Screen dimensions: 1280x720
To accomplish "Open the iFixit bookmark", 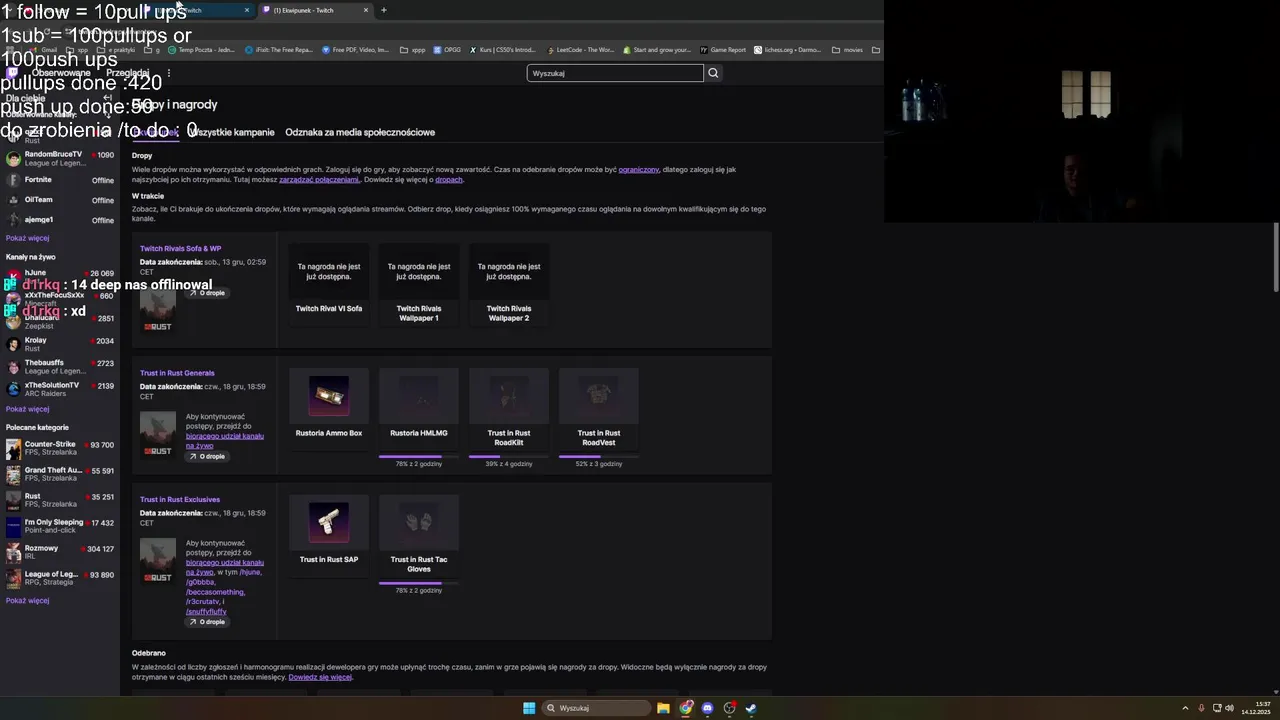I will pos(279,49).
